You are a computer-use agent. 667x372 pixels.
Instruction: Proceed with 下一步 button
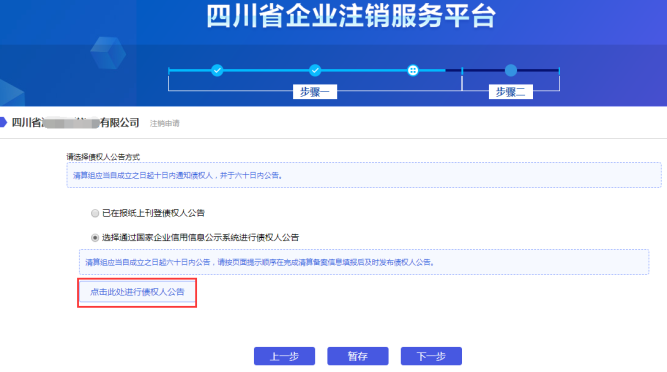(x=431, y=356)
